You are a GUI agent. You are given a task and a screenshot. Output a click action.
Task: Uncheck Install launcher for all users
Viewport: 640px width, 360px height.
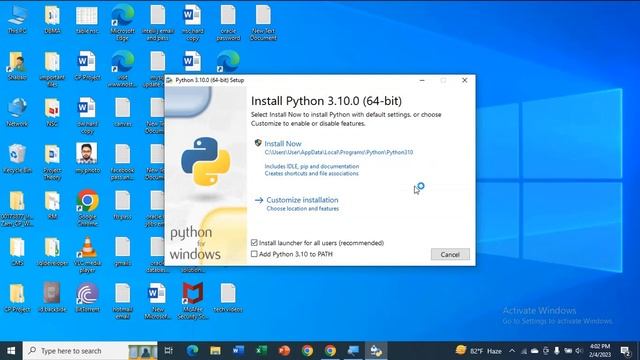tap(254, 243)
